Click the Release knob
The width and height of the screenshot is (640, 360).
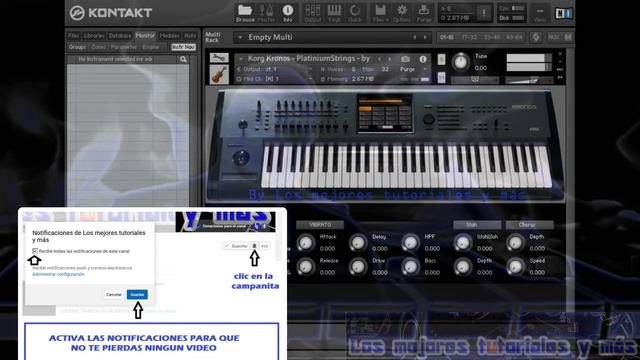(305, 266)
